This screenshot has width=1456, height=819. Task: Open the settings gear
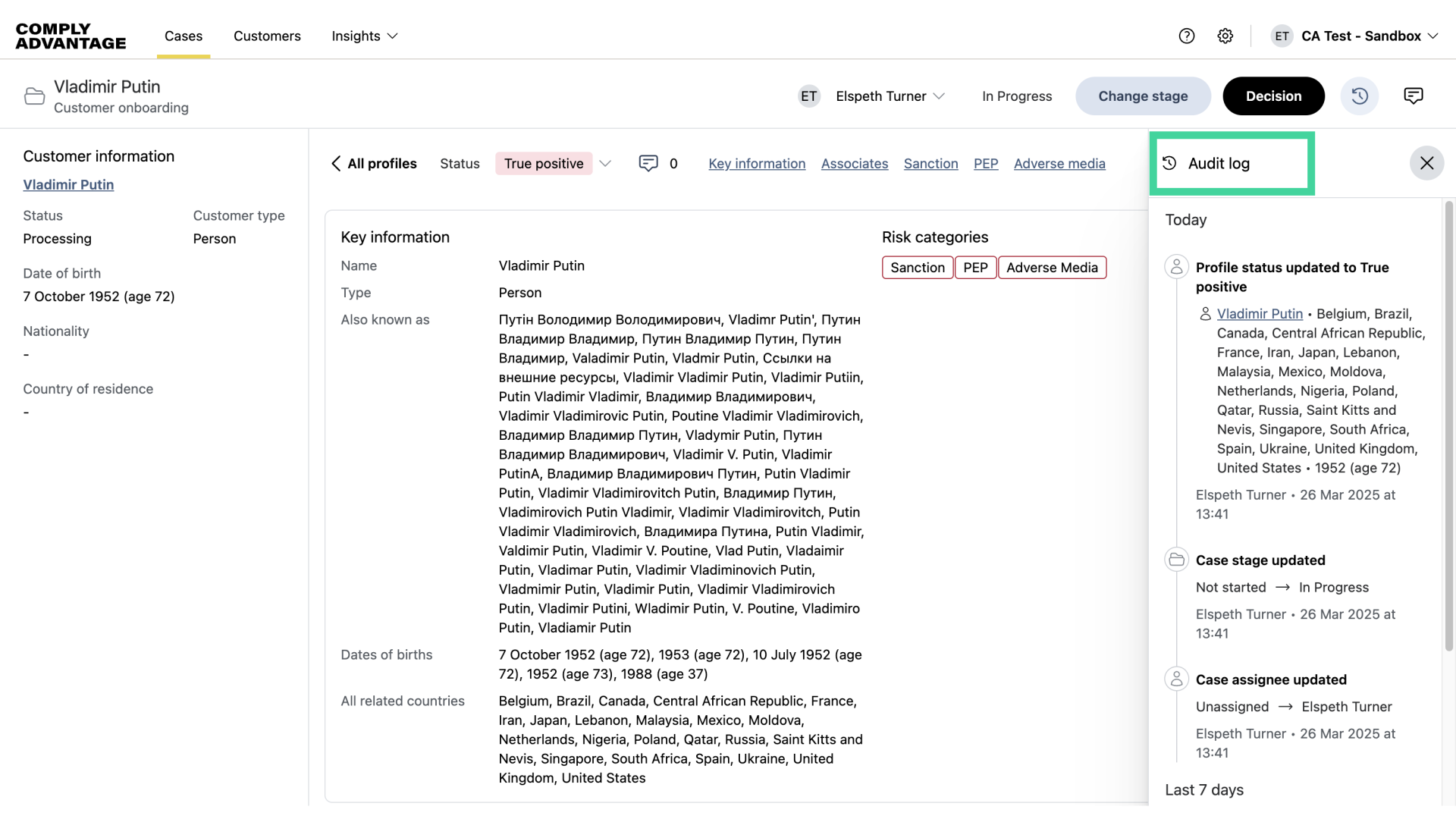point(1225,36)
